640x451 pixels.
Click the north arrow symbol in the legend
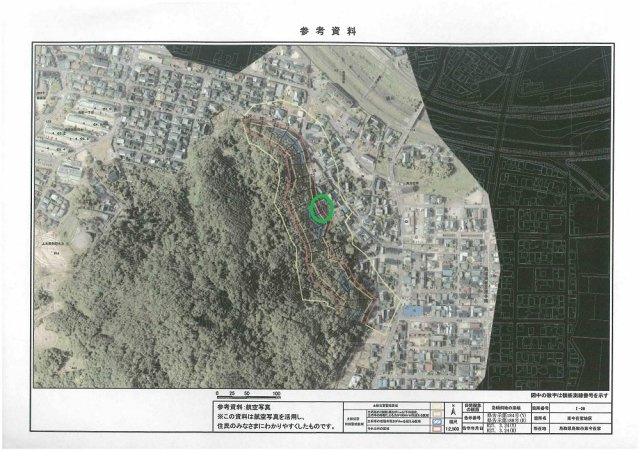click(x=453, y=409)
